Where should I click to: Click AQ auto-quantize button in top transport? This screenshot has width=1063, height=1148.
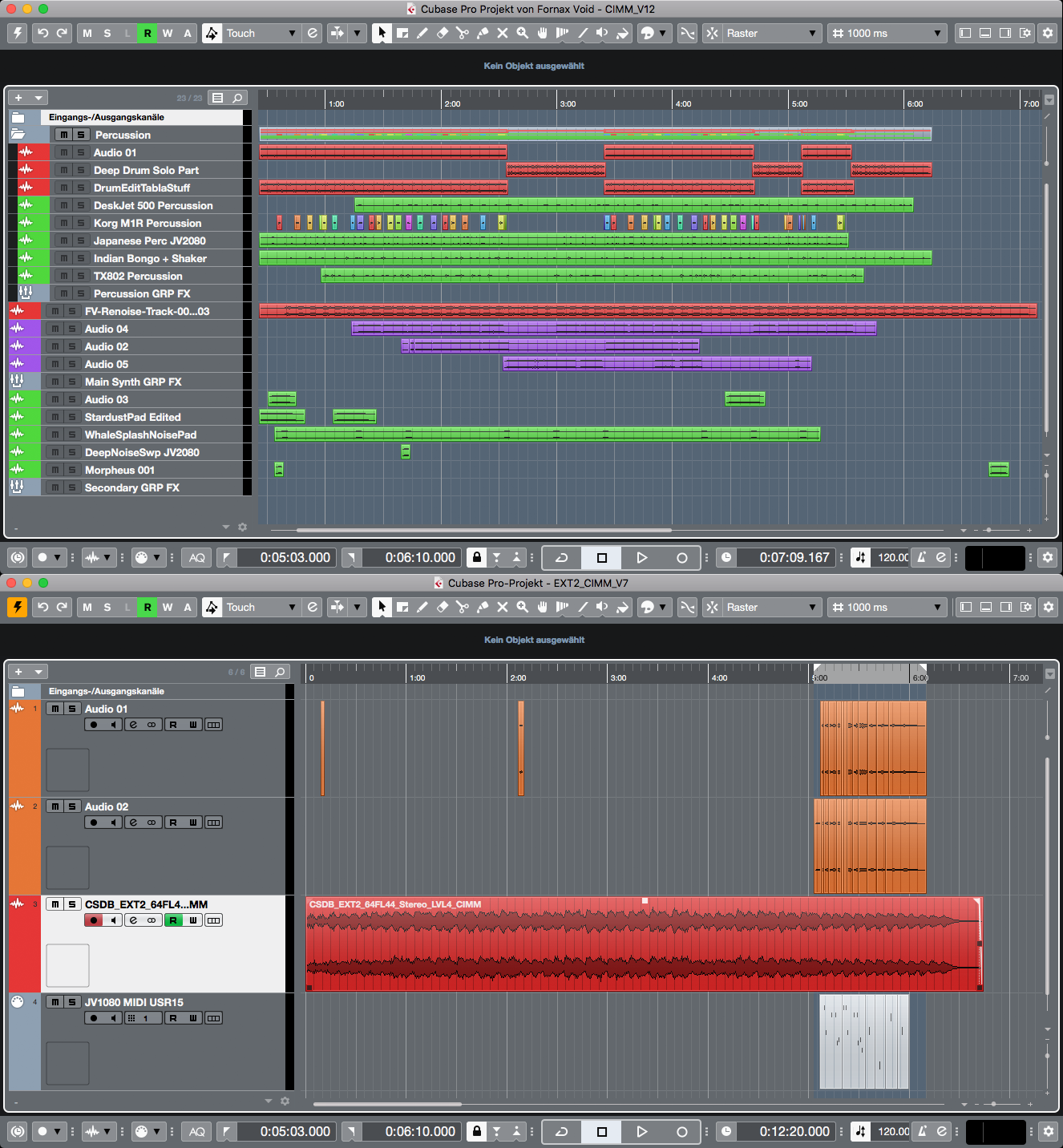tap(197, 557)
